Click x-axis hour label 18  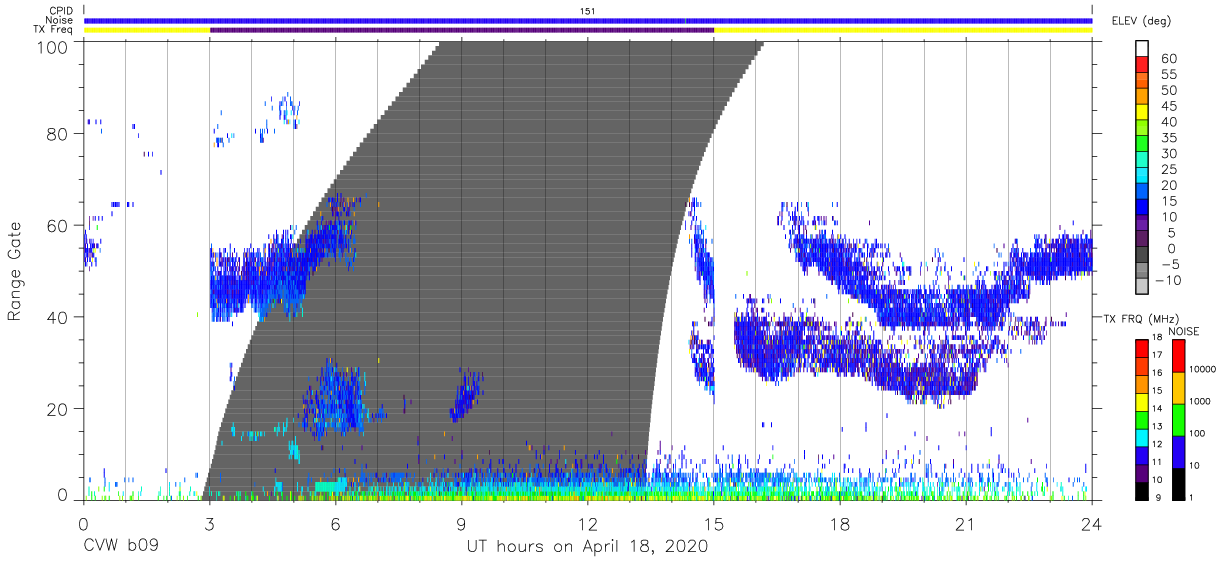[840, 523]
